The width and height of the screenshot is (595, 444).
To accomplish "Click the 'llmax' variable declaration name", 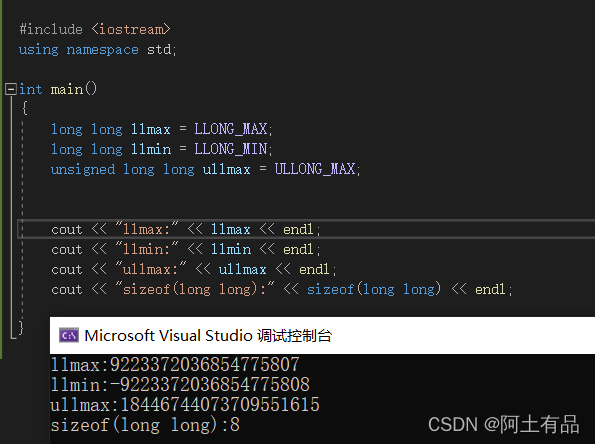I will click(151, 129).
